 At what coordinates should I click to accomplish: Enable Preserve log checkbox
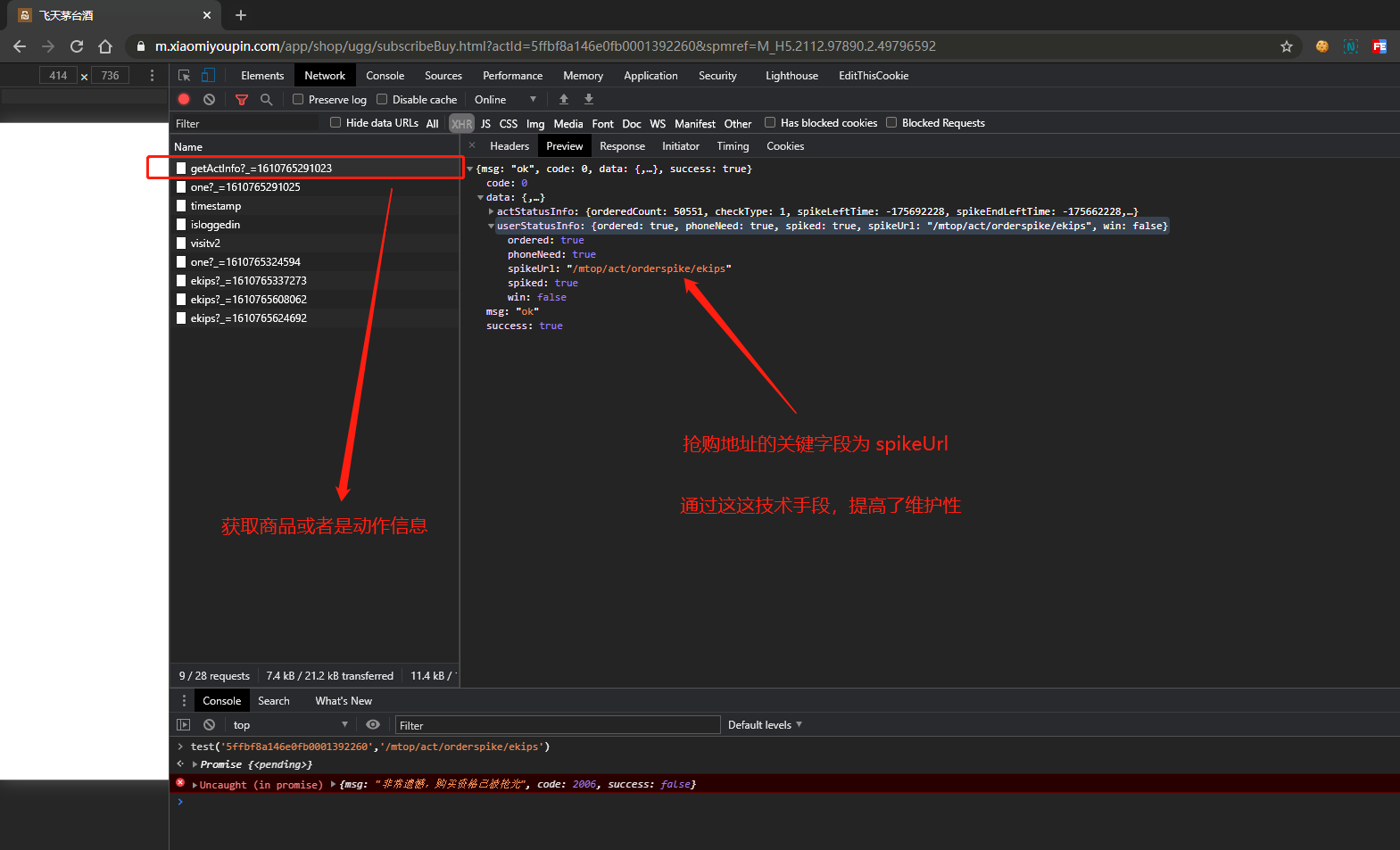tap(298, 100)
